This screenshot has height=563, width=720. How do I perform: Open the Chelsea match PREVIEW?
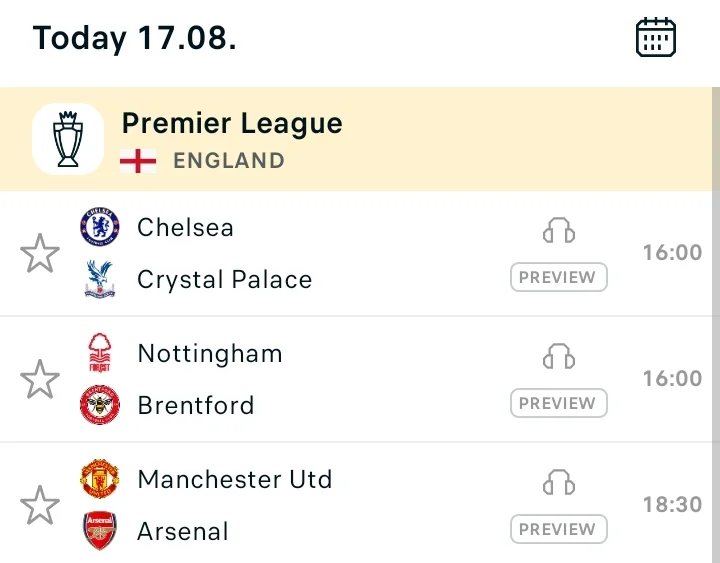(559, 277)
